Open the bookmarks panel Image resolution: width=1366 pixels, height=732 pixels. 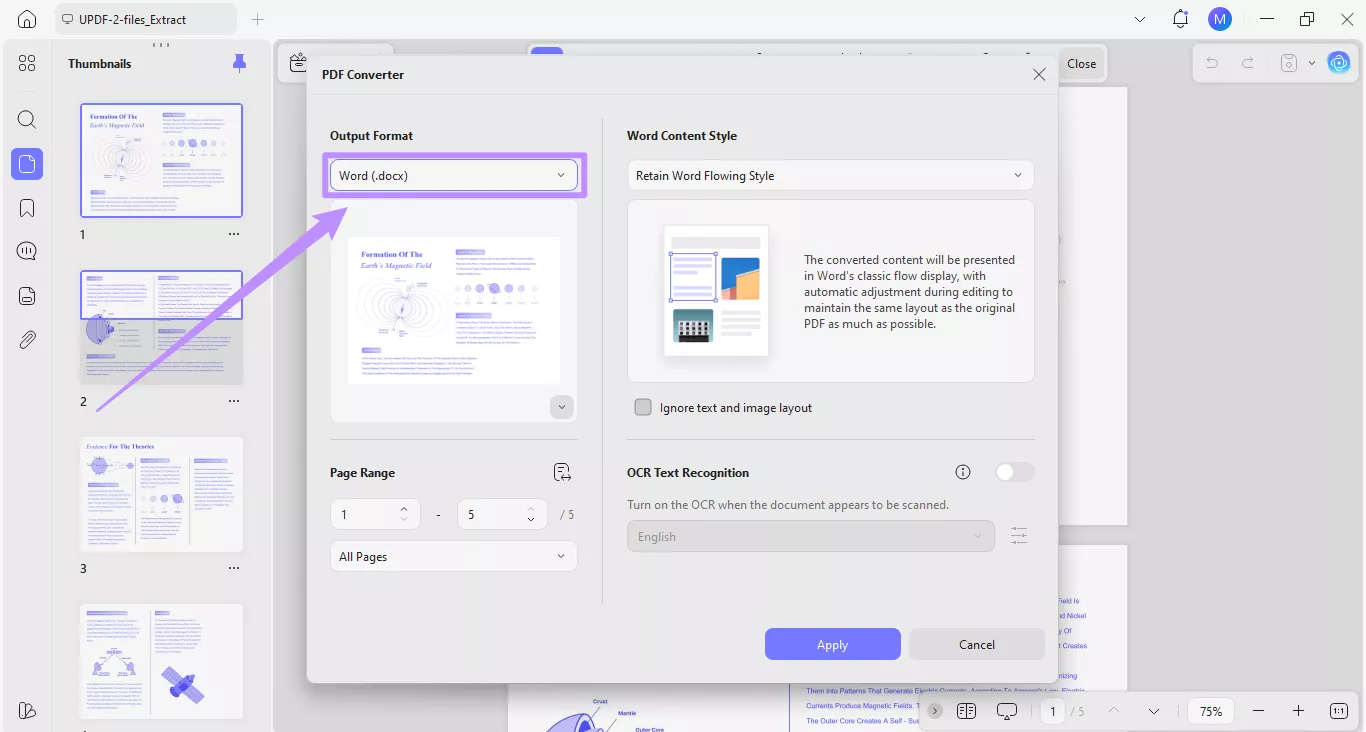pos(27,207)
